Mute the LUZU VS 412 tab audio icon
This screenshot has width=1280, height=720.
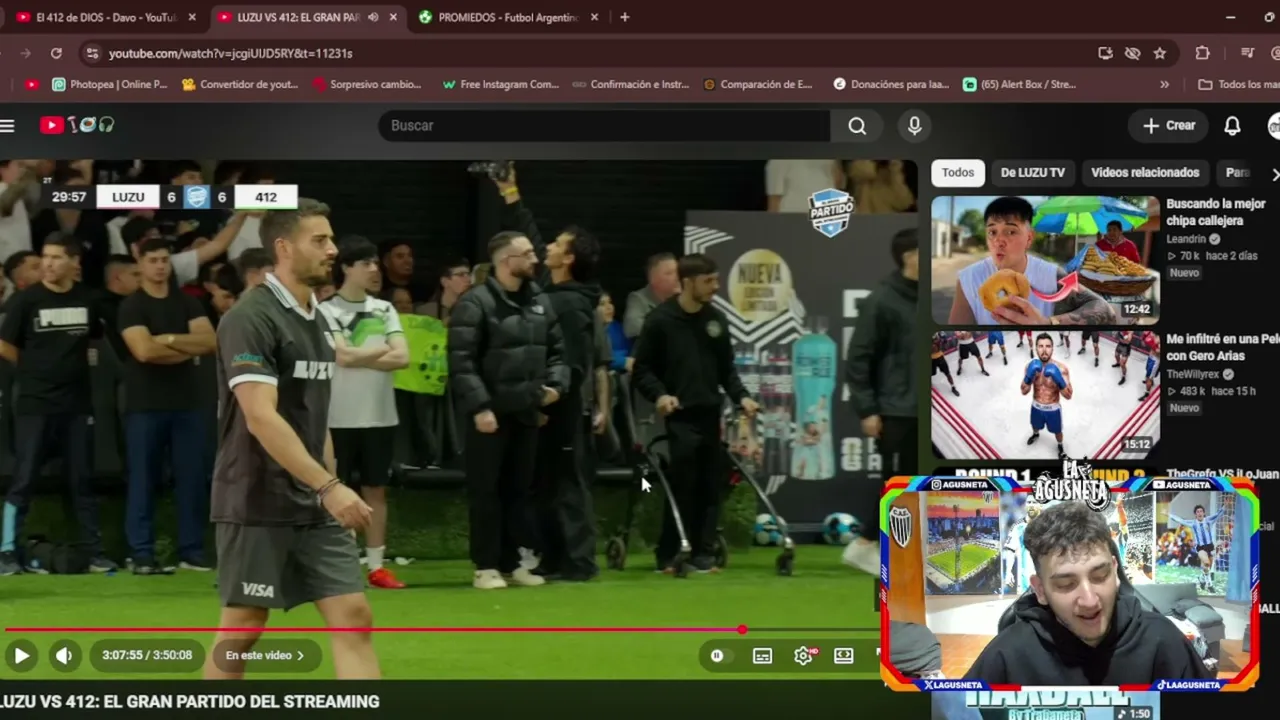[373, 17]
